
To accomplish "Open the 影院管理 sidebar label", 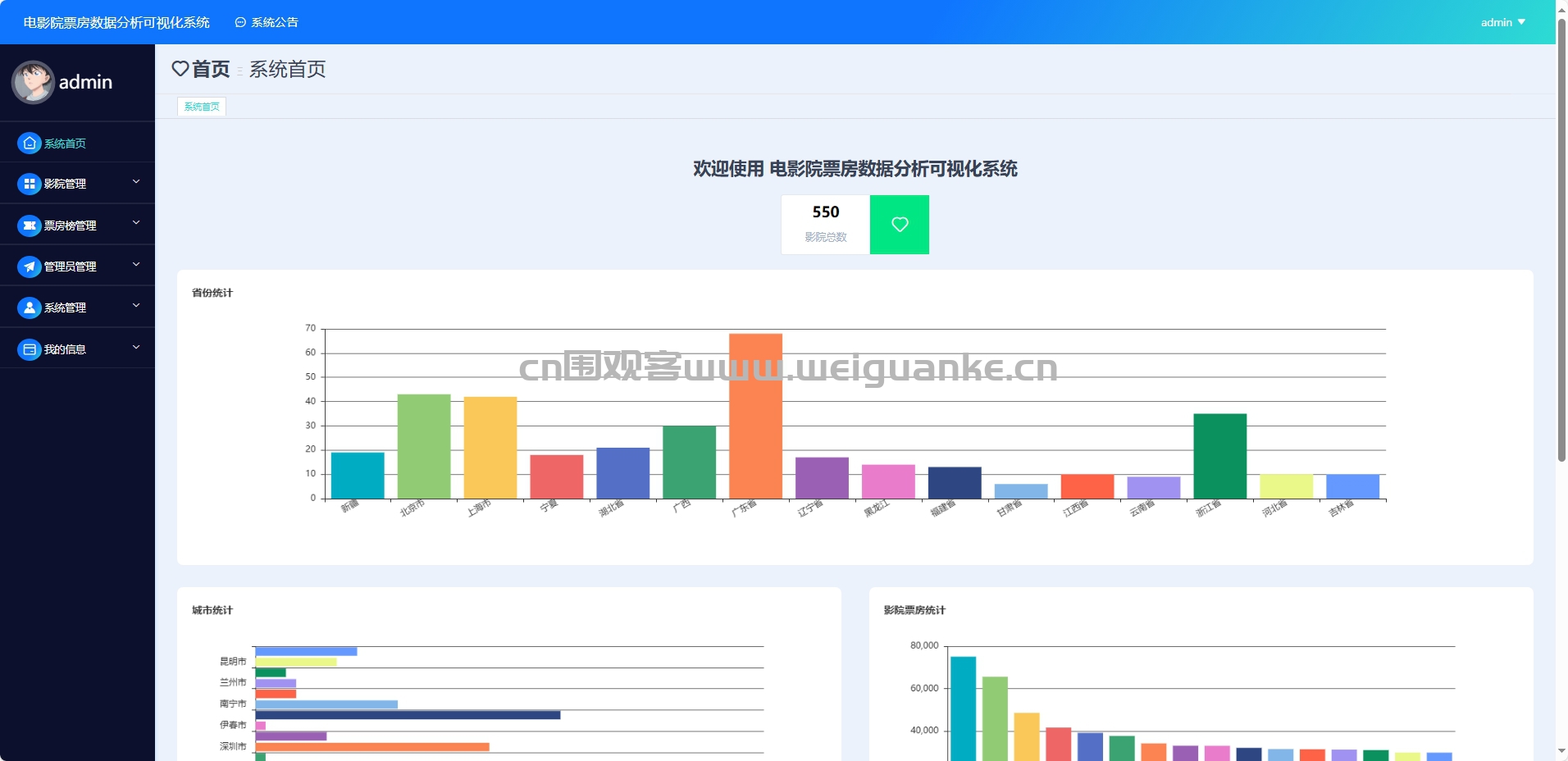I will click(x=65, y=184).
